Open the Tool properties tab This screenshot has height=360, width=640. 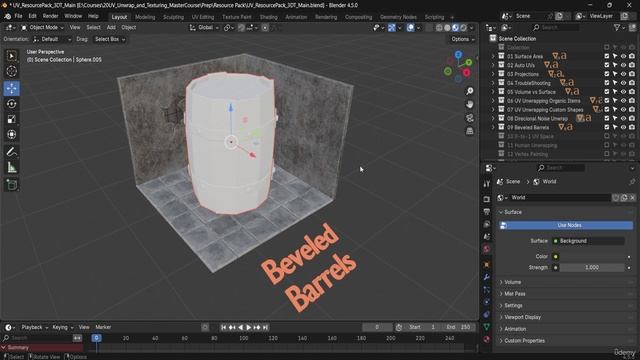[x=487, y=184]
